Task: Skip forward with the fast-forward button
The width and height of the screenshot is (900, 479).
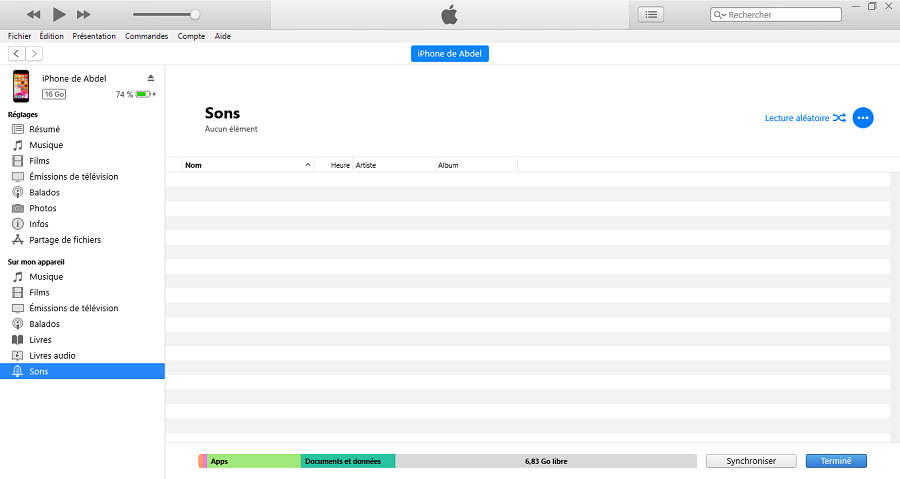Action: 83,14
